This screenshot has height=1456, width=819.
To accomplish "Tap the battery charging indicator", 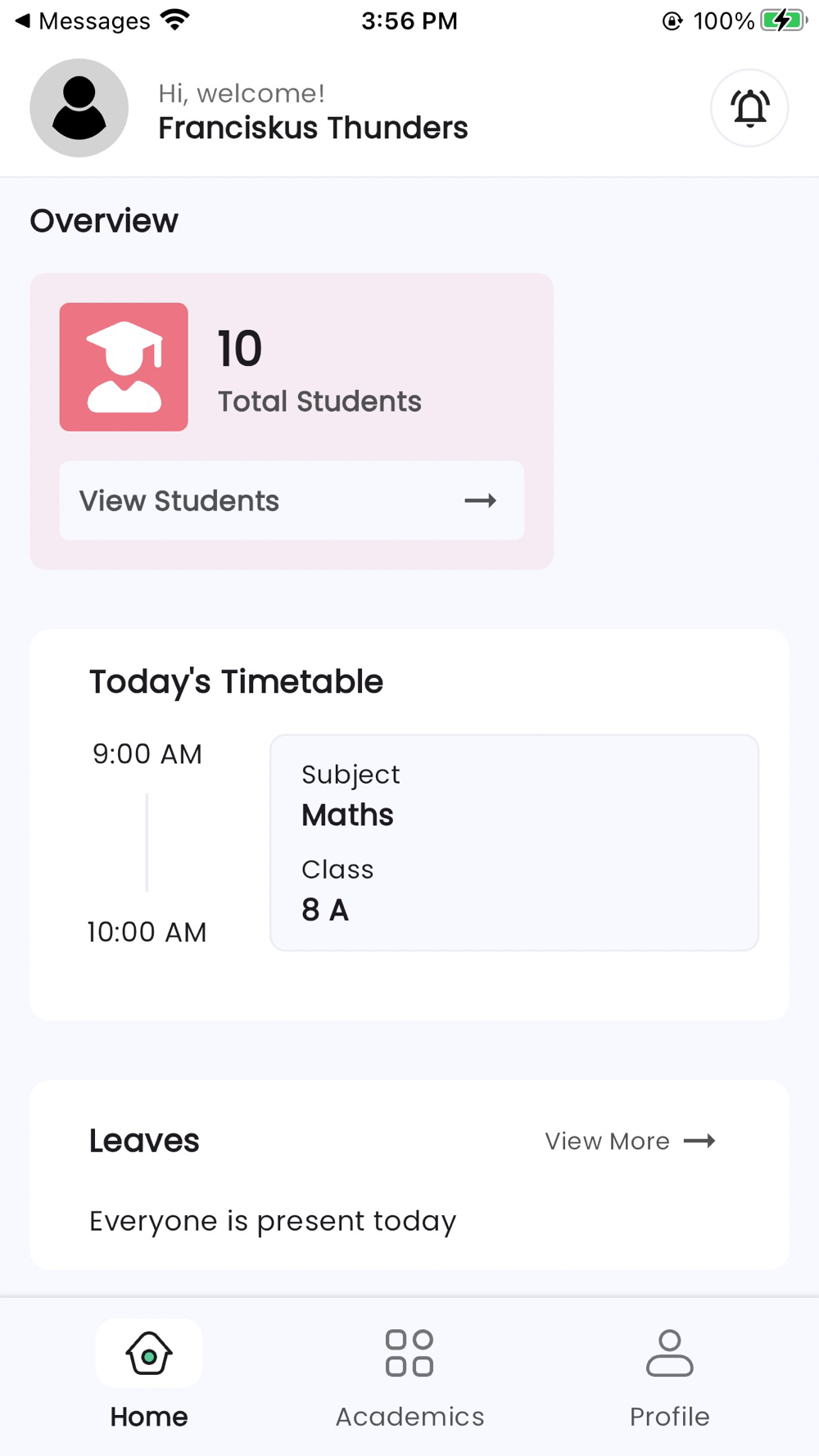I will click(782, 20).
